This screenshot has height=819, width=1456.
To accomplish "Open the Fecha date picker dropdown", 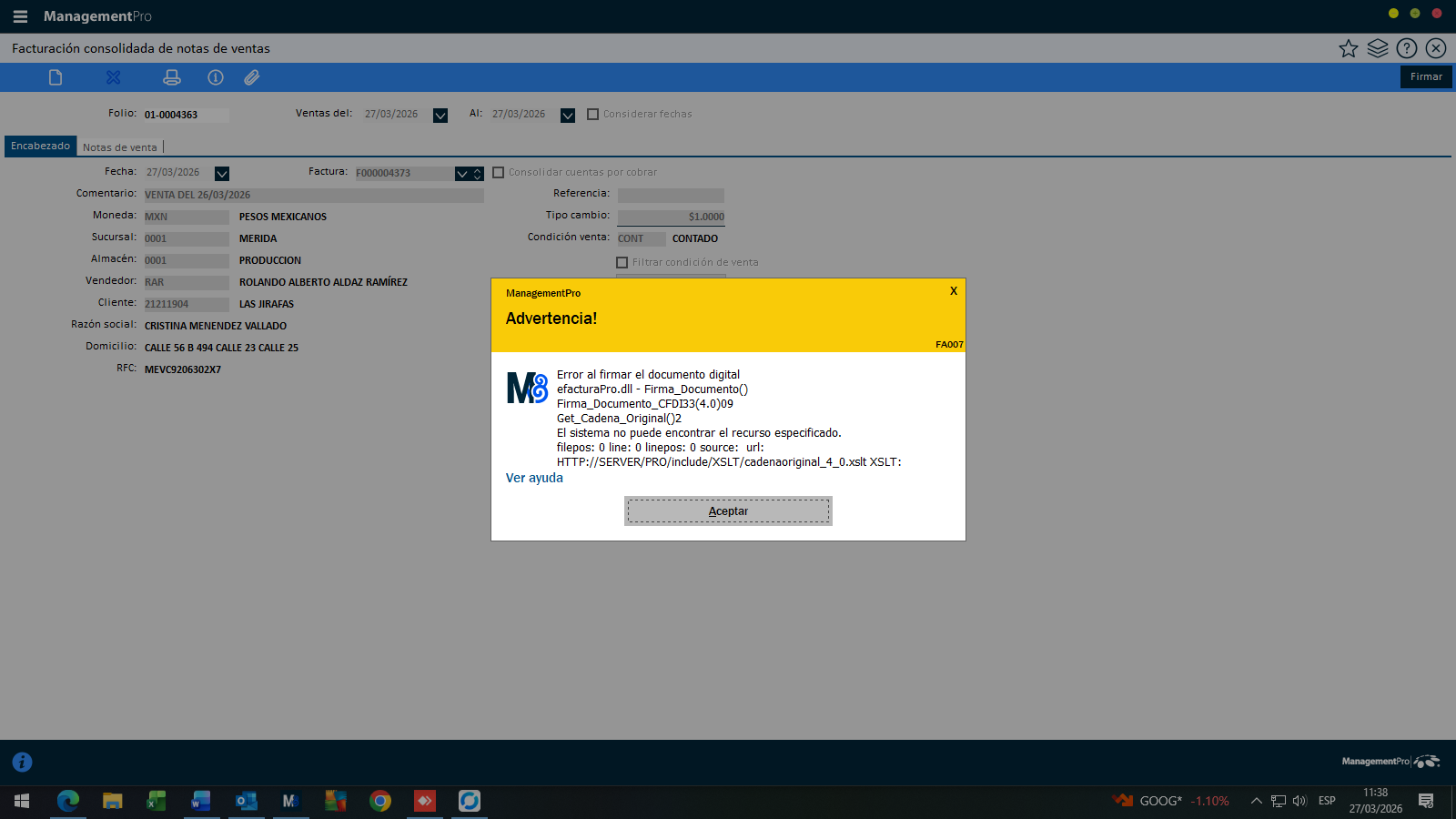I will click(222, 174).
